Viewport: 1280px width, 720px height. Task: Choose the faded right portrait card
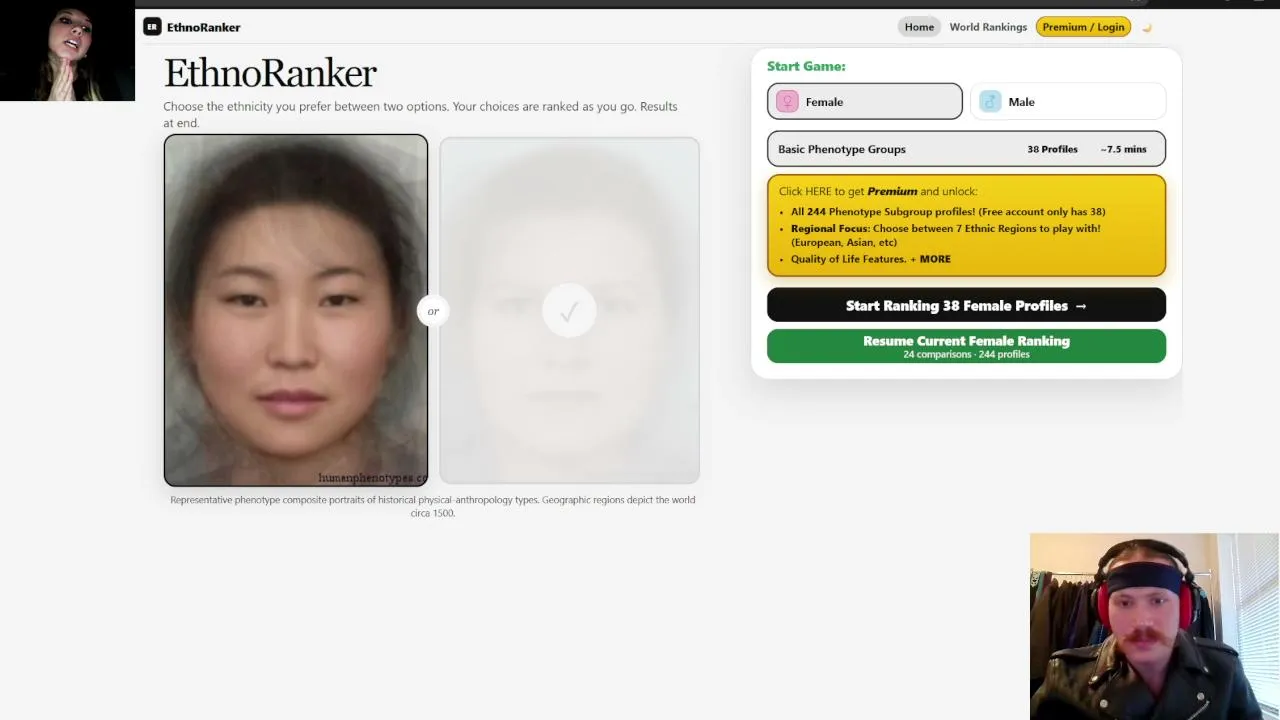(x=569, y=310)
